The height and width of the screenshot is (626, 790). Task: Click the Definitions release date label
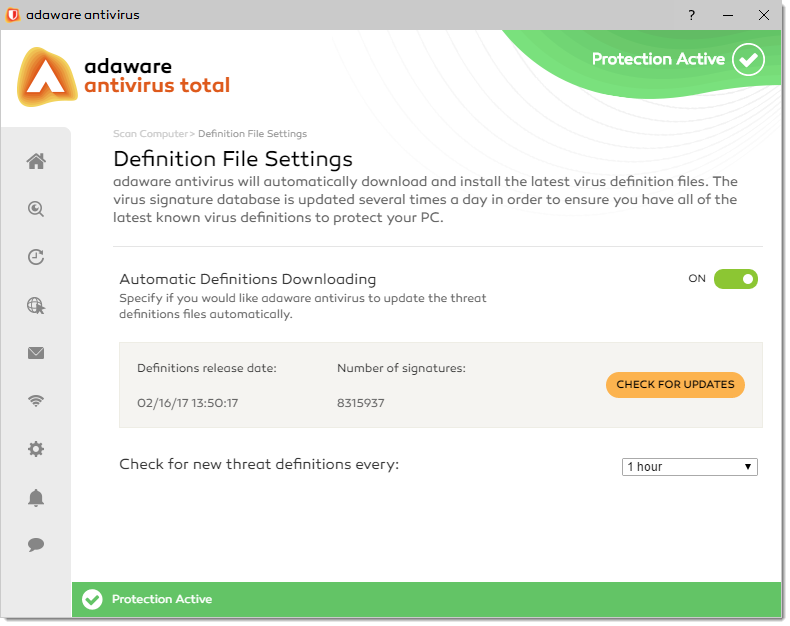[207, 368]
